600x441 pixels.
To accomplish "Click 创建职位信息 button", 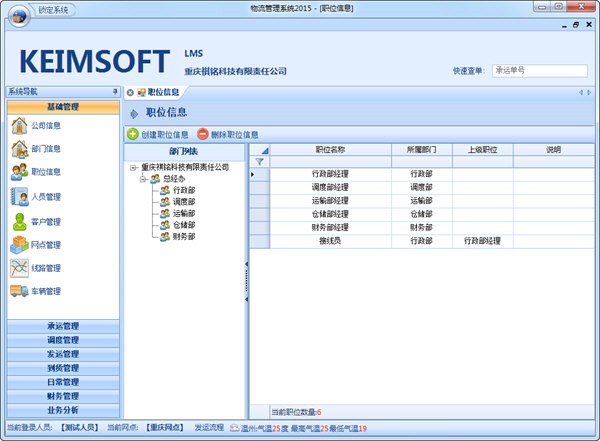I will [x=158, y=134].
